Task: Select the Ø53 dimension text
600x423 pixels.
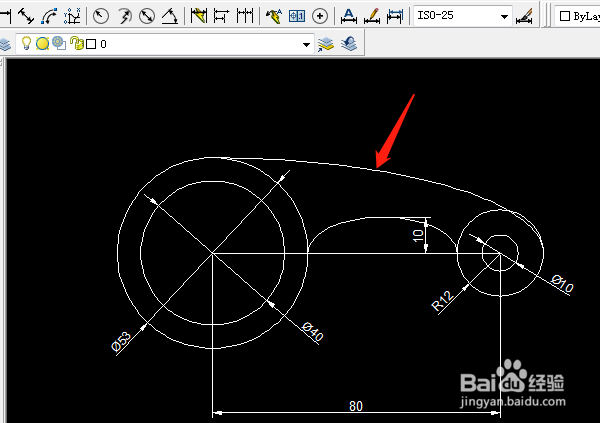Action: pyautogui.click(x=121, y=341)
